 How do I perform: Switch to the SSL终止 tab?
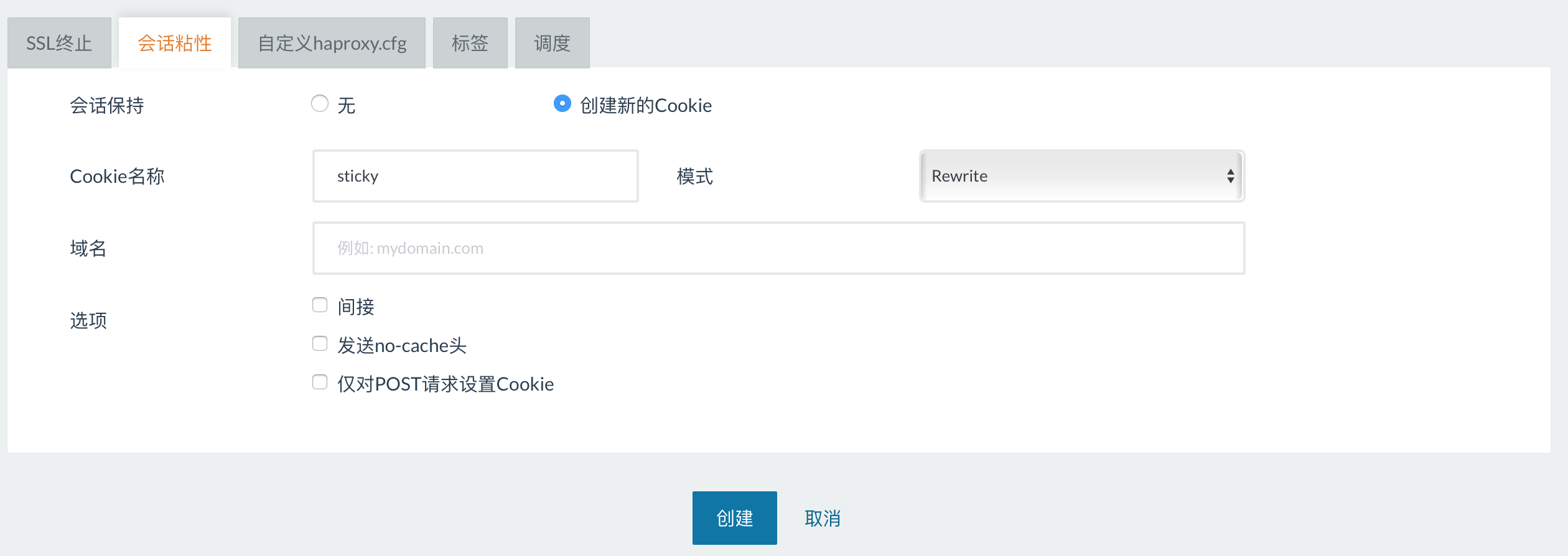pyautogui.click(x=59, y=43)
